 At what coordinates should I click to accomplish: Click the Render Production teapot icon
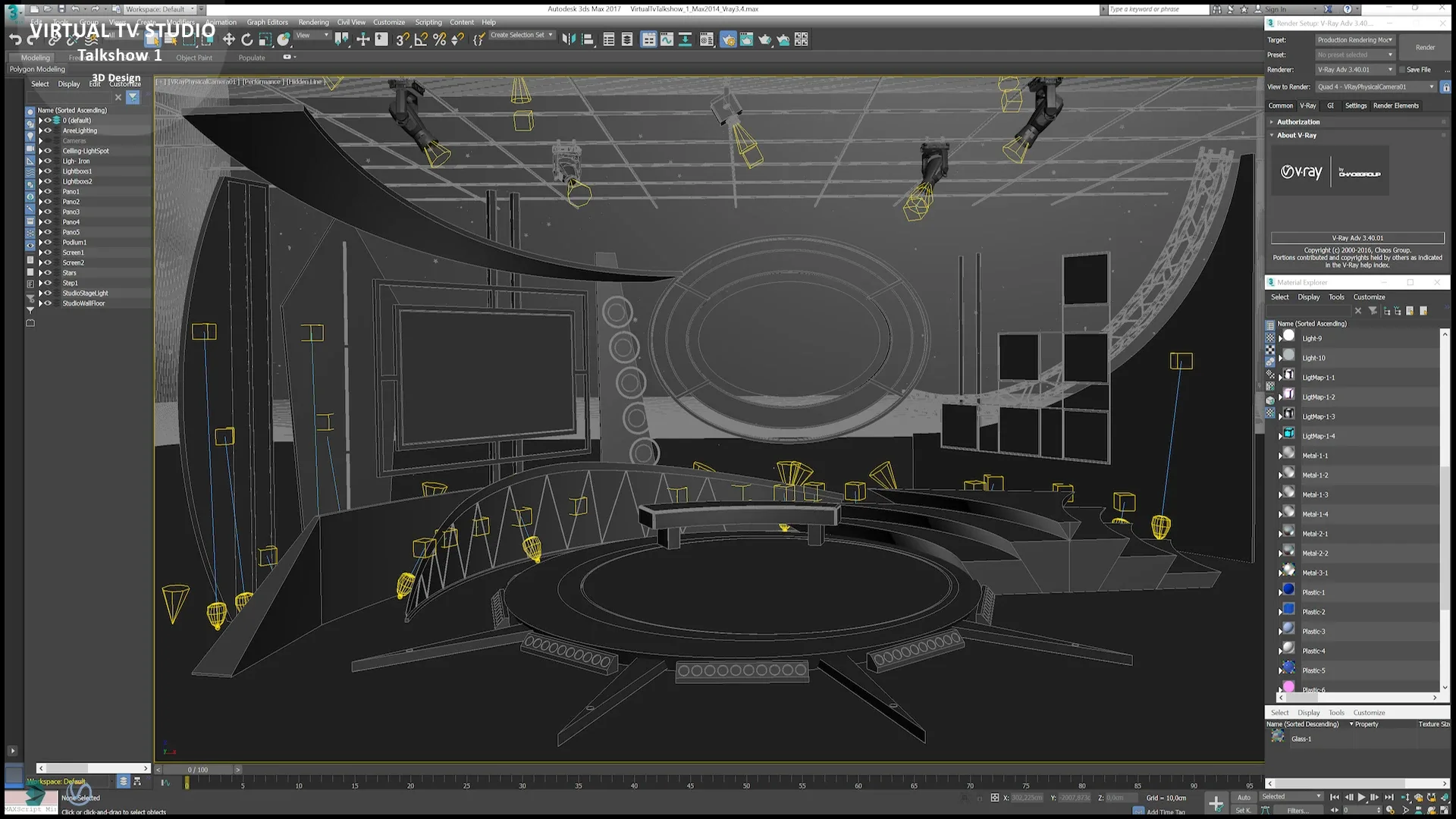[764, 39]
